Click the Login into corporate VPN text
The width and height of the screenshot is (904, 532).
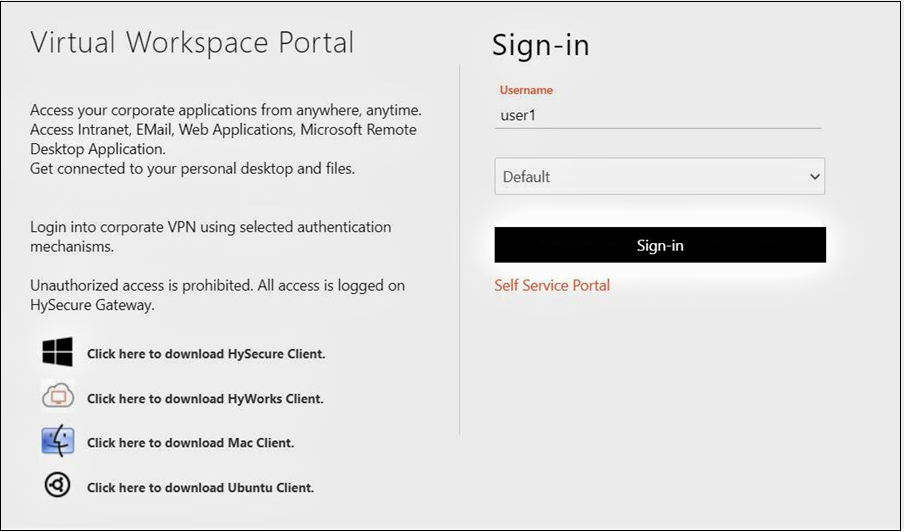coord(210,236)
